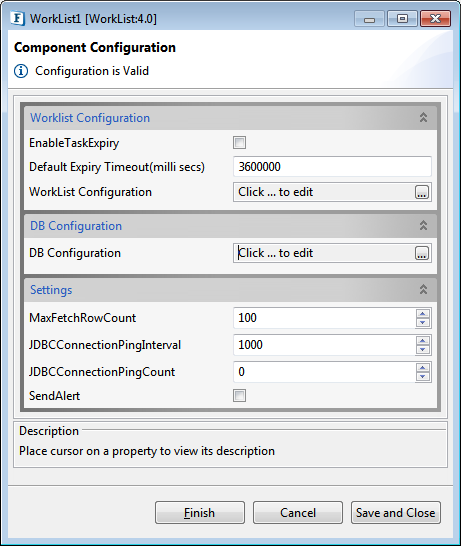The width and height of the screenshot is (461, 546).
Task: Click the info icon beside Configuration is Valid
Action: (x=21, y=71)
